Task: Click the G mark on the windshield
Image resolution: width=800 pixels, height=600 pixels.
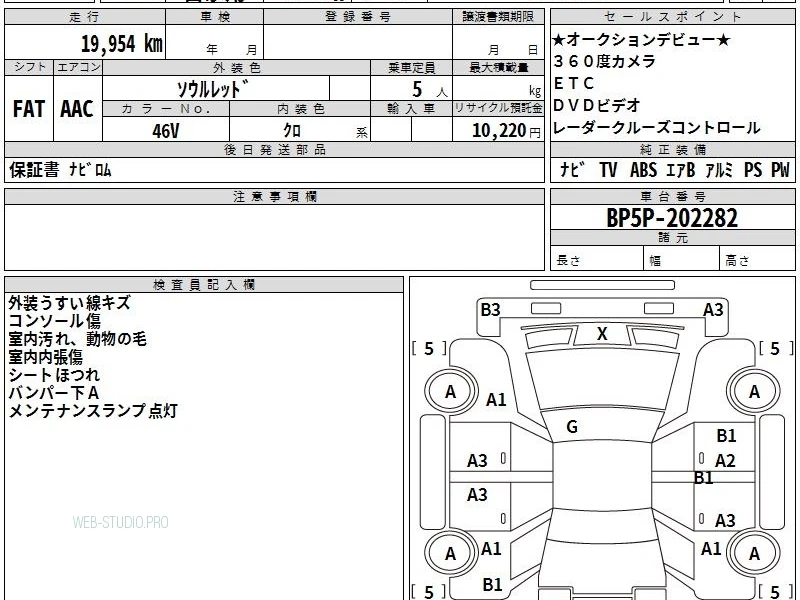Action: pos(572,427)
